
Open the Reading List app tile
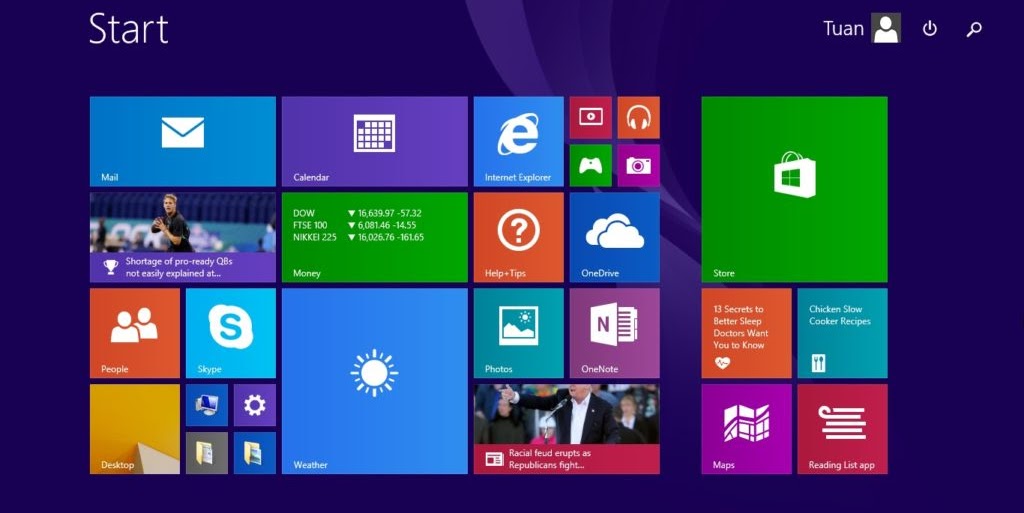pos(842,429)
